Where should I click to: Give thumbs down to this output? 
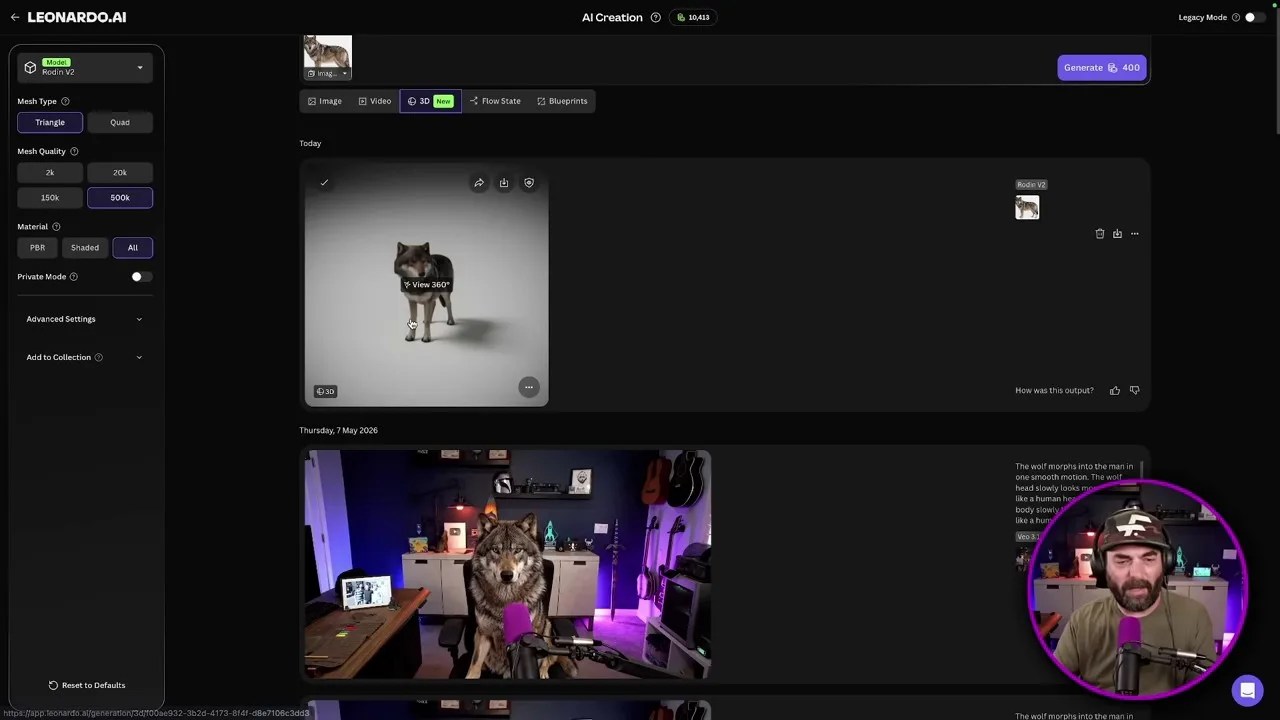click(1134, 390)
